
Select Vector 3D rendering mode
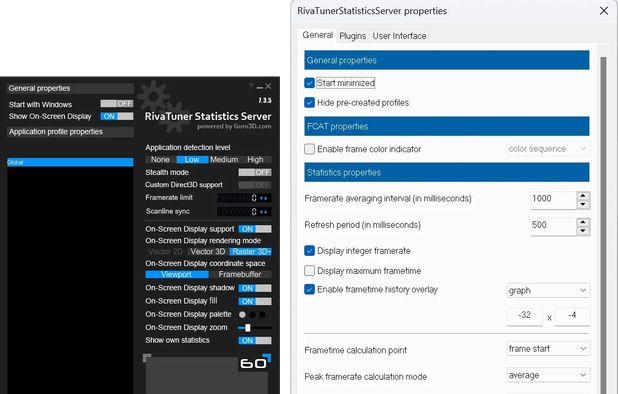208,251
